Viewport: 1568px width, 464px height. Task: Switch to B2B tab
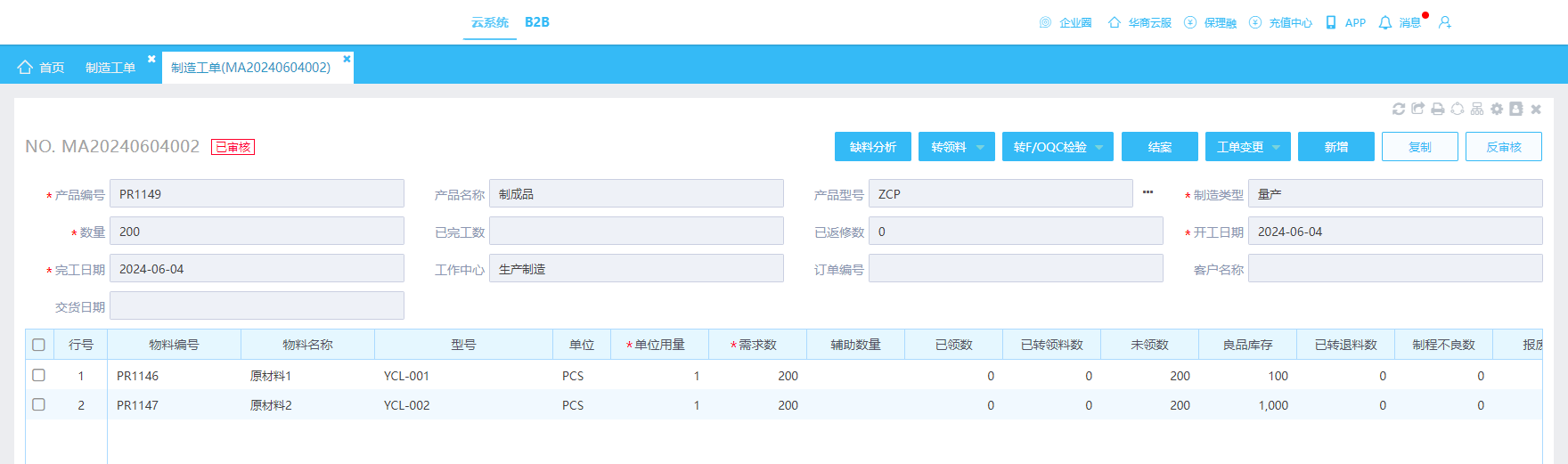(x=537, y=22)
